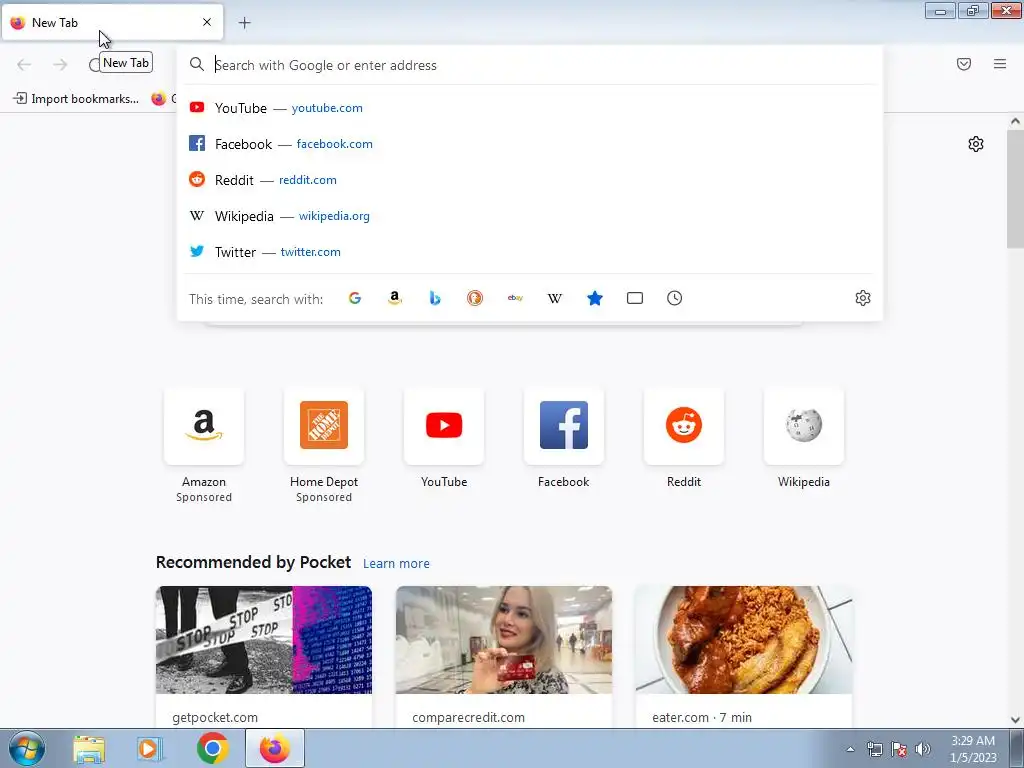Search this time with Amazon icon
This screenshot has height=768, width=1024.
(394, 298)
